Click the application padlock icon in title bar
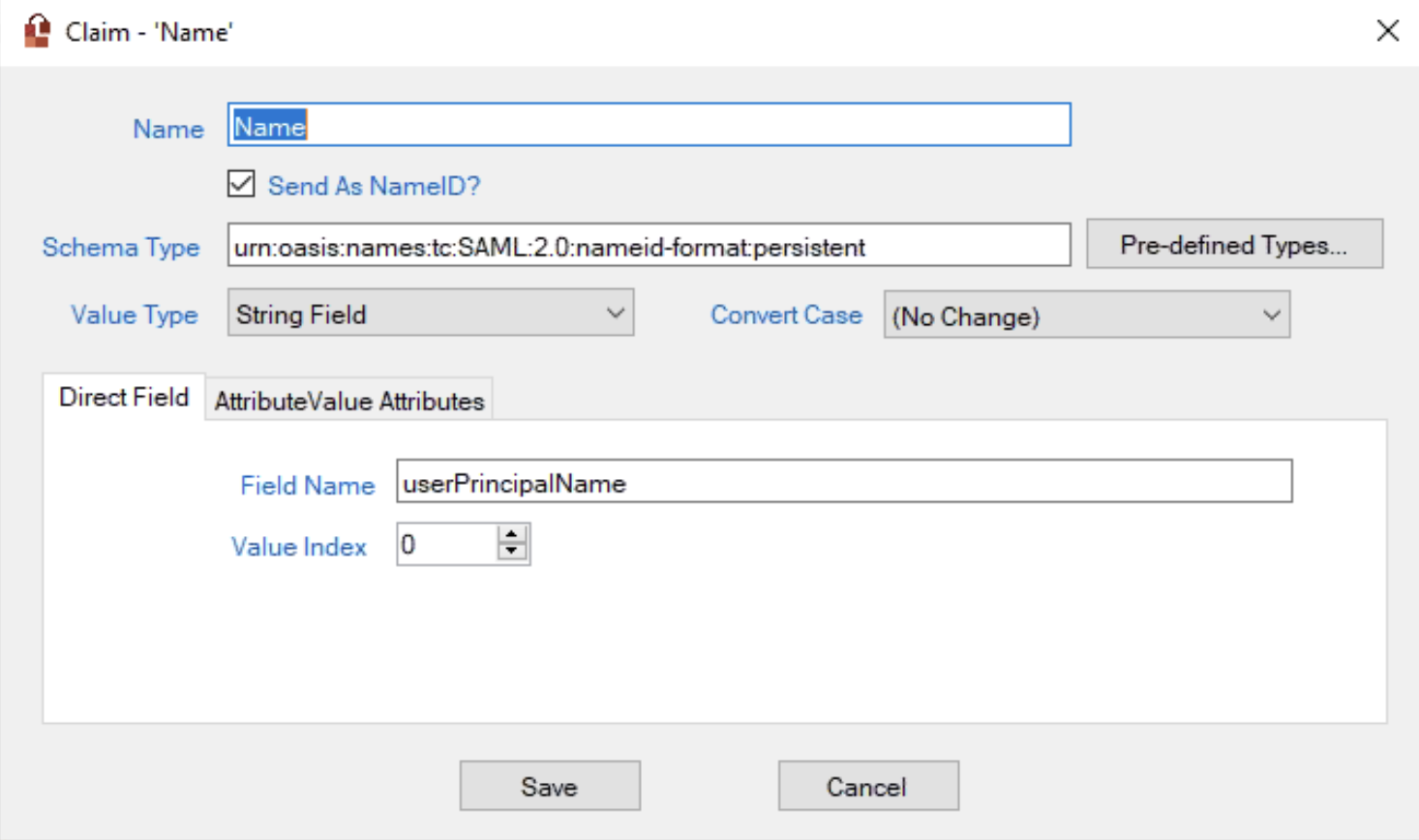The image size is (1419, 840). (x=37, y=30)
